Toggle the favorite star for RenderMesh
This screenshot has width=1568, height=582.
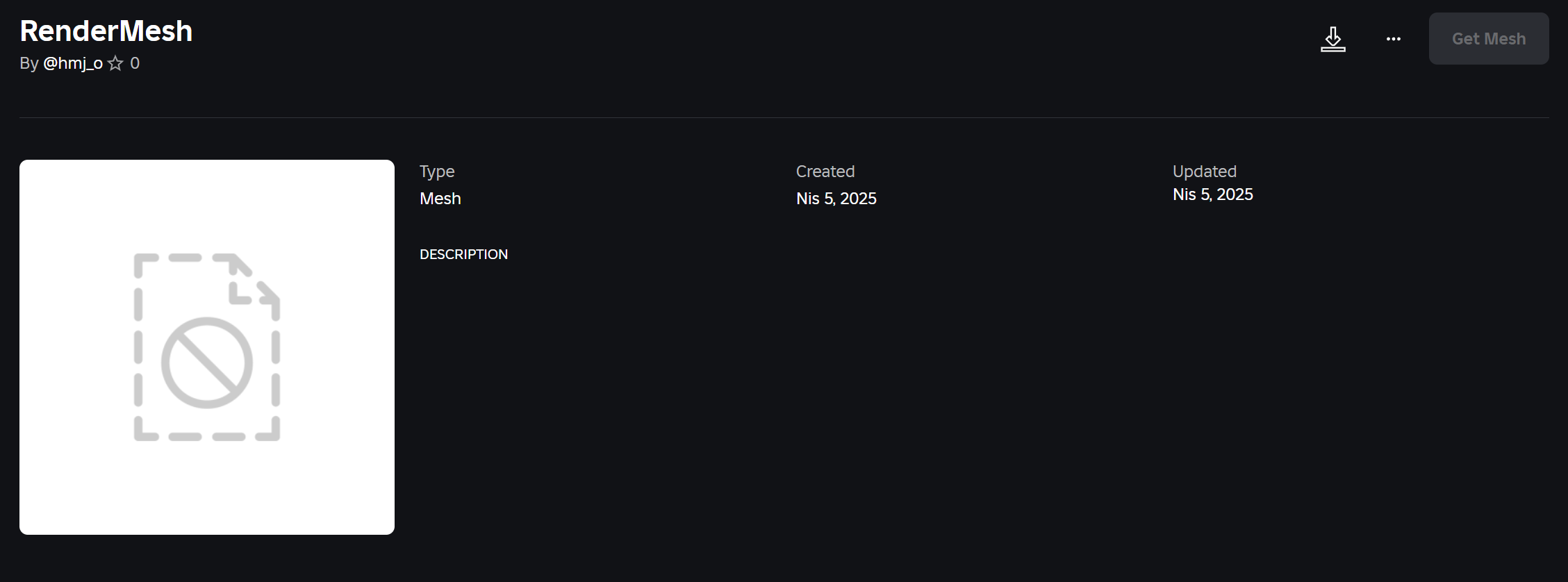coord(115,64)
